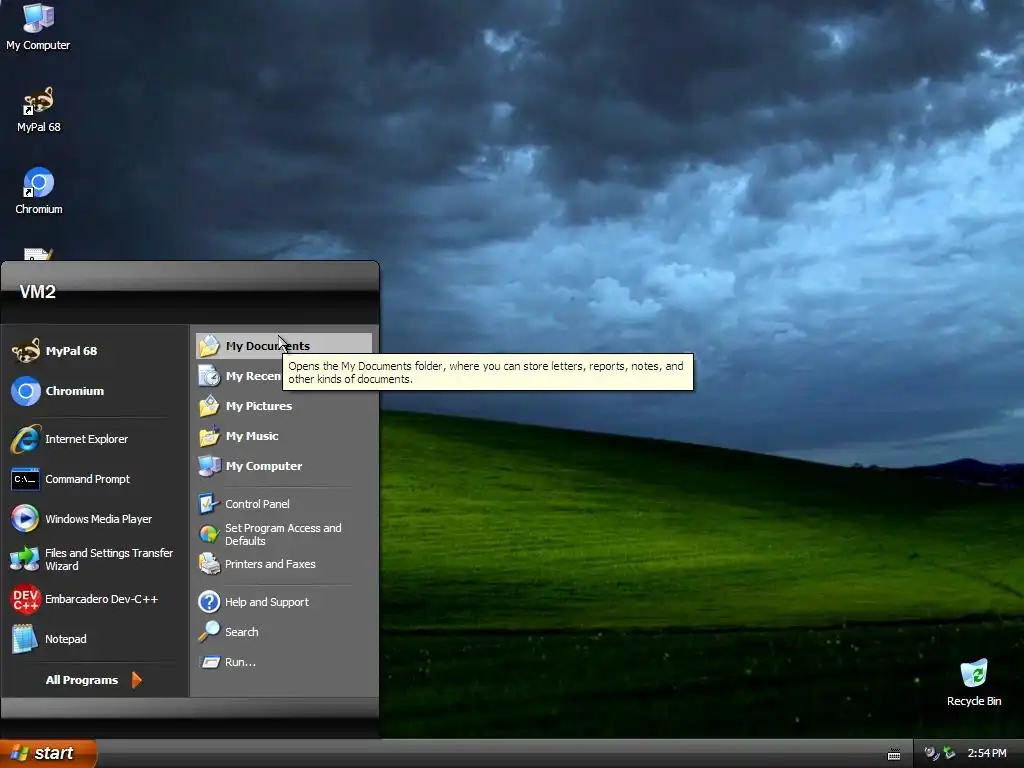This screenshot has width=1024, height=768.
Task: Expand All Programs list
Action: (x=94, y=680)
